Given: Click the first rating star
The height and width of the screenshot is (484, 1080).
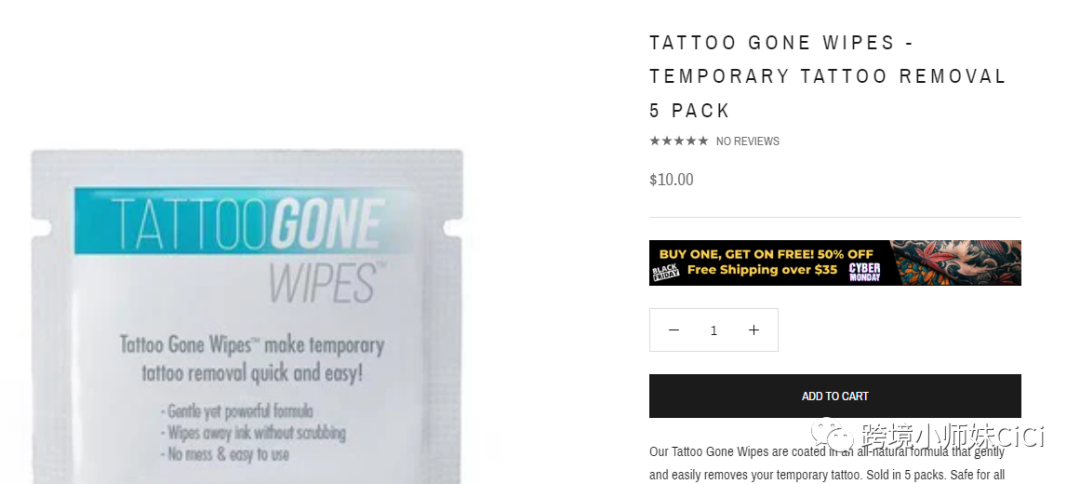Looking at the screenshot, I should 654,141.
